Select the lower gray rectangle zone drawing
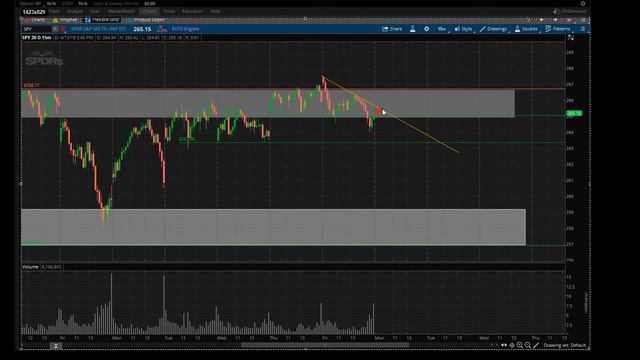 (273, 227)
